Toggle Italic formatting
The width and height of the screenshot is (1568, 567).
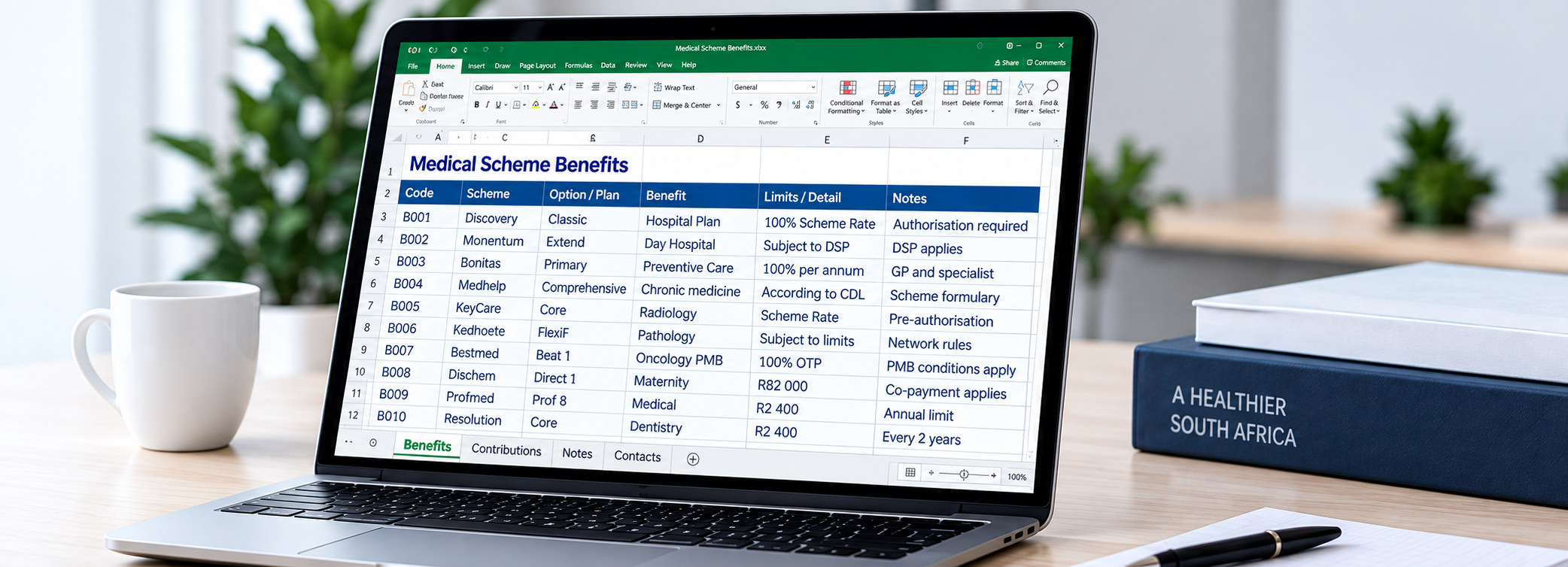coord(488,105)
